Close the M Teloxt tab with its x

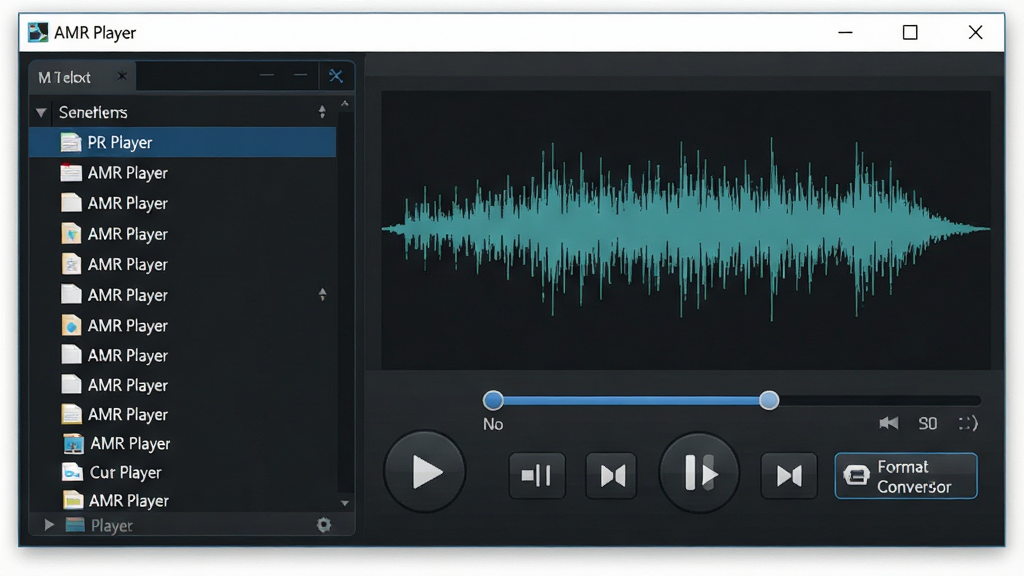click(x=121, y=76)
